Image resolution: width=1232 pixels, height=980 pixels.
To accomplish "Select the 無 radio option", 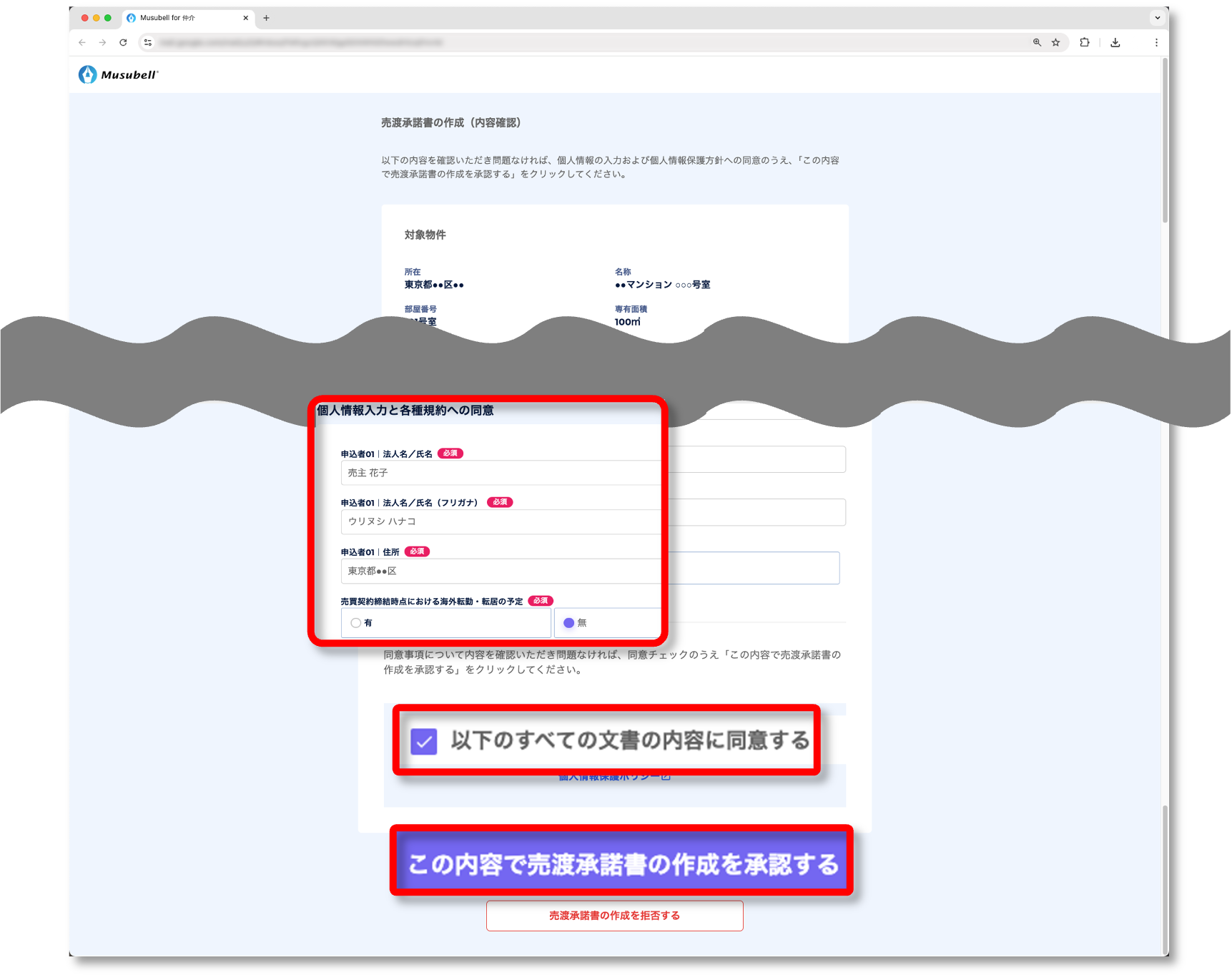I will point(569,623).
